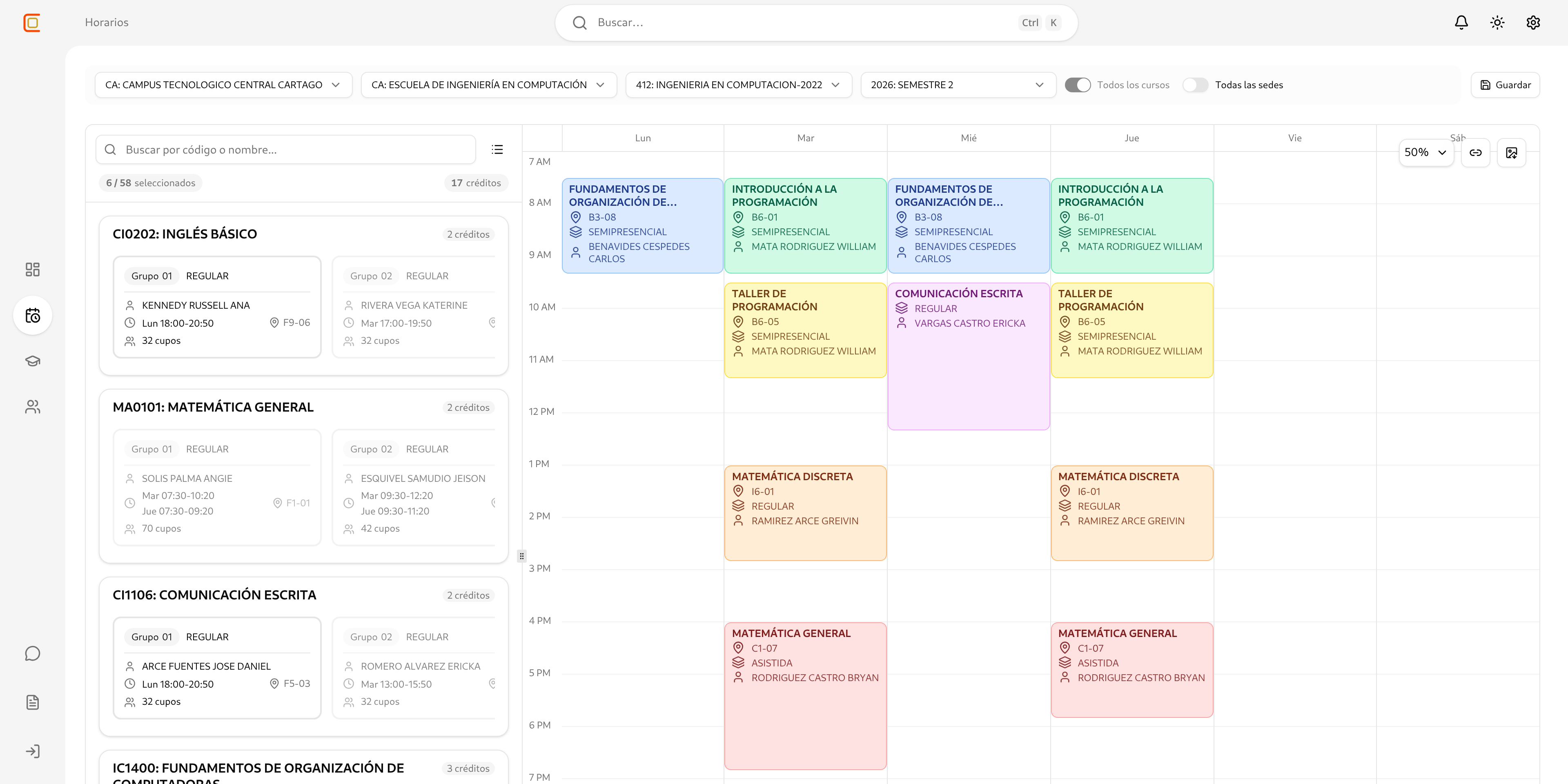
Task: Click the logout arrow sidebar icon
Action: click(33, 751)
